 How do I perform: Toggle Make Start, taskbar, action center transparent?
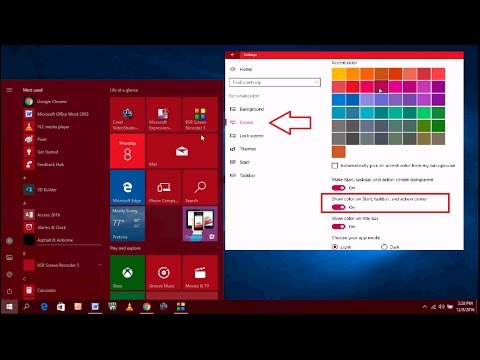[338, 188]
